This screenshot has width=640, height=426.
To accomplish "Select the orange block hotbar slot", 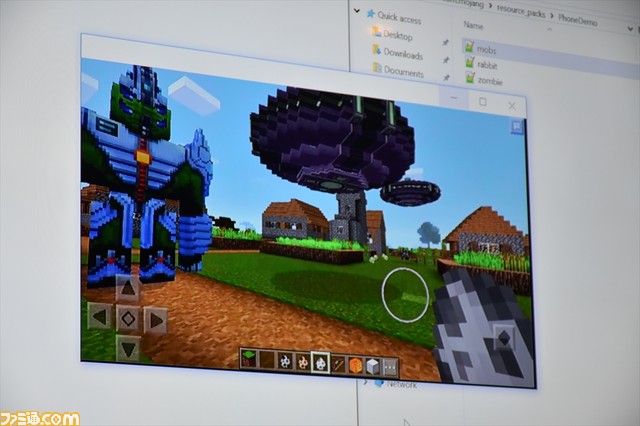I will 356,366.
